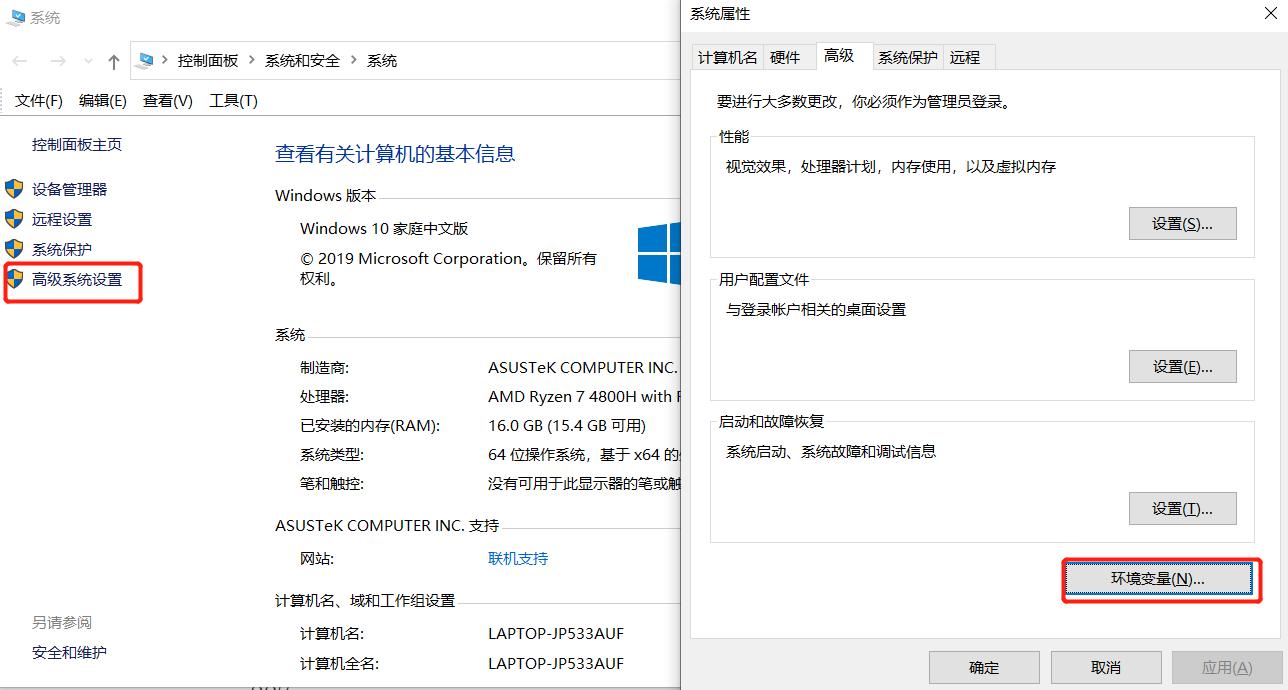Click 设置(S) under the 性能 section
Screen dimensions: 1288x690
click(1182, 223)
